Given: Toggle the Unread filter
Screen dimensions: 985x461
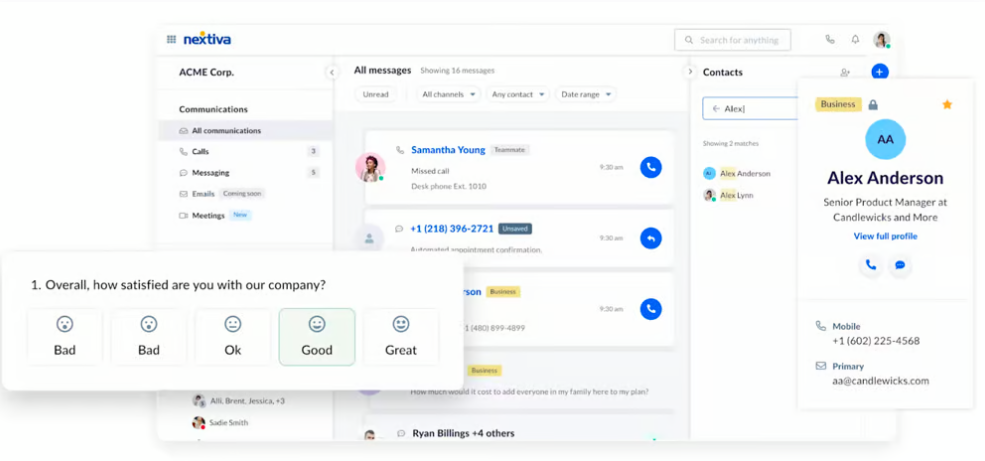Looking at the screenshot, I should point(376,94).
